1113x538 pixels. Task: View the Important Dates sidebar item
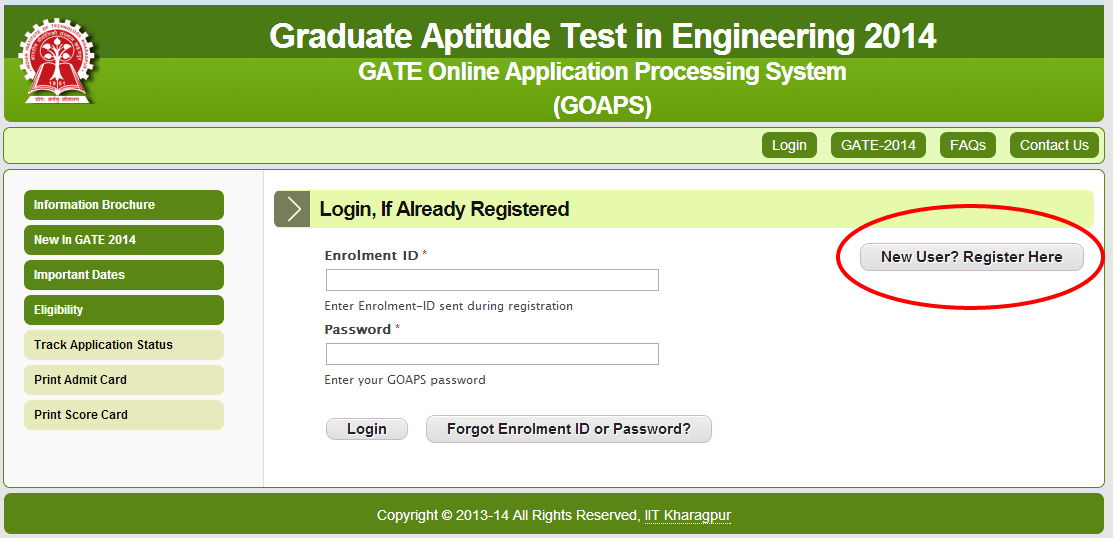(x=124, y=275)
